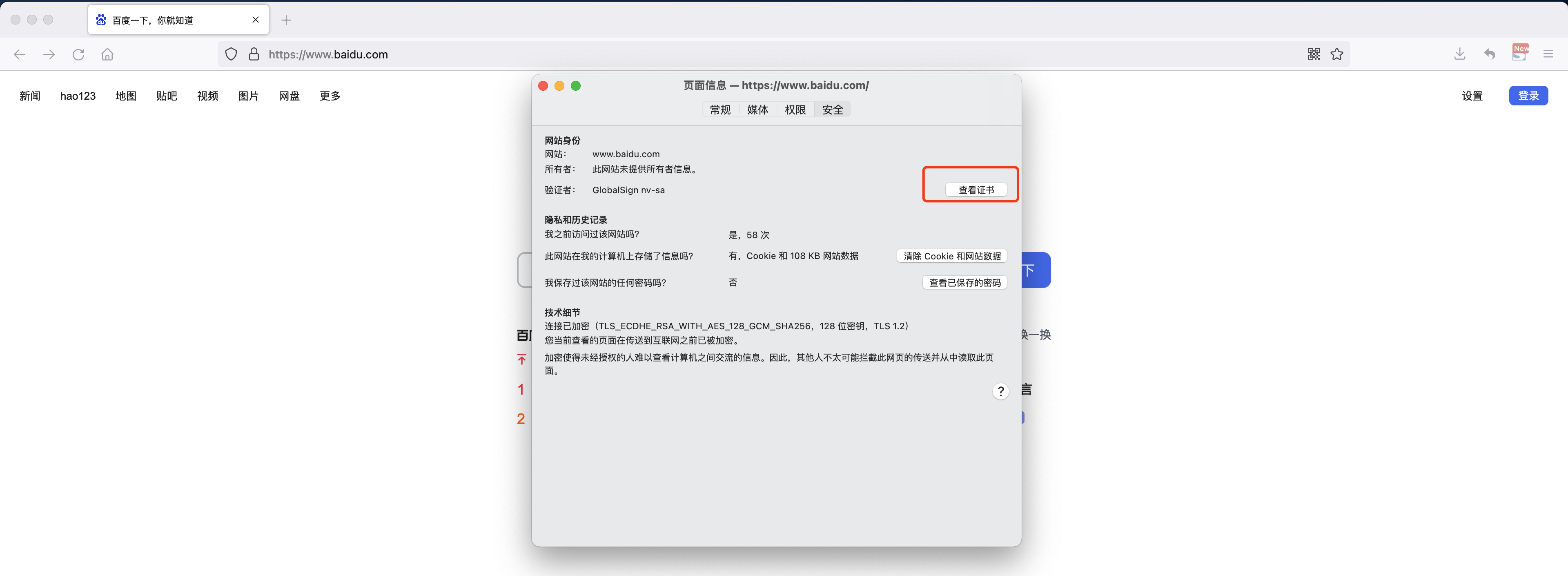
Task: Open the downloads arrow icon
Action: coord(1460,54)
